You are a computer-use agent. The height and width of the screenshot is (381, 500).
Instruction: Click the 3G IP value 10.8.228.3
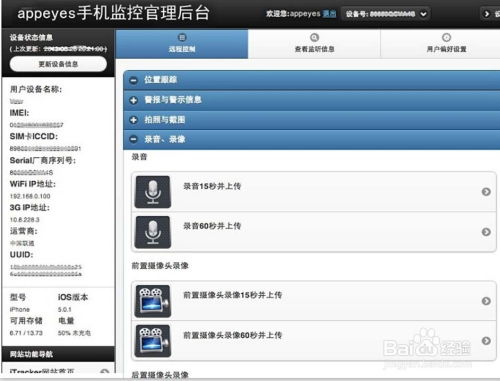pos(25,220)
